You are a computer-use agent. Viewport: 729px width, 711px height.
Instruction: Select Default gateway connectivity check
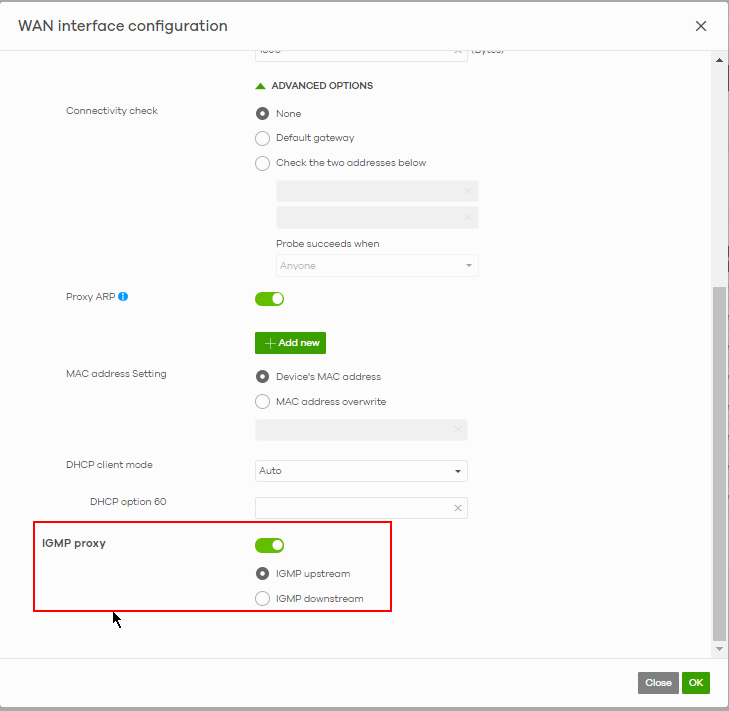(263, 138)
